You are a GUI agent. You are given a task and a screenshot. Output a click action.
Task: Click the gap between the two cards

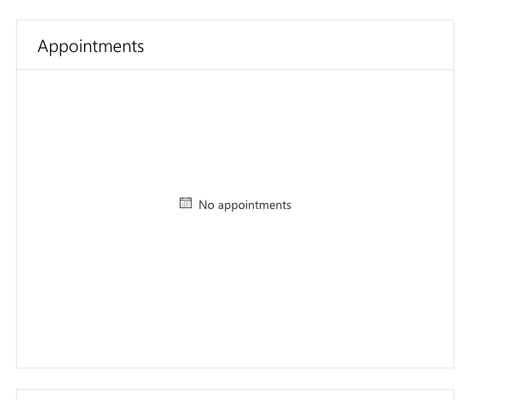point(235,379)
